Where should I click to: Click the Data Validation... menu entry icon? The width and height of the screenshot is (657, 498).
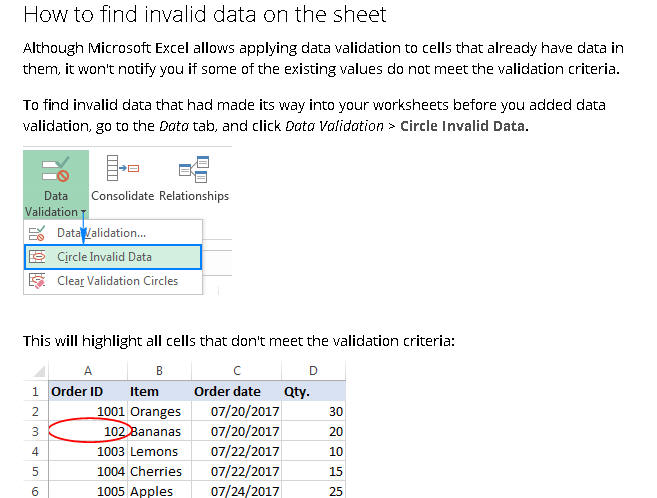coord(37,233)
